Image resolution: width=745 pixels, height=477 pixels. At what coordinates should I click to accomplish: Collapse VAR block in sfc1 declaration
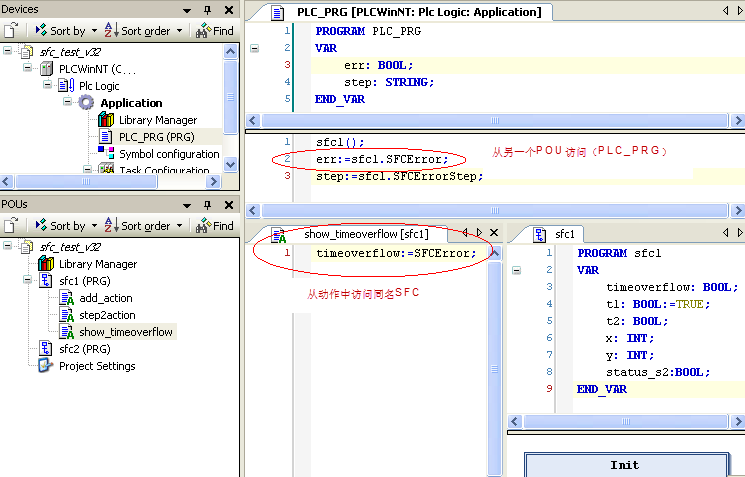point(516,270)
